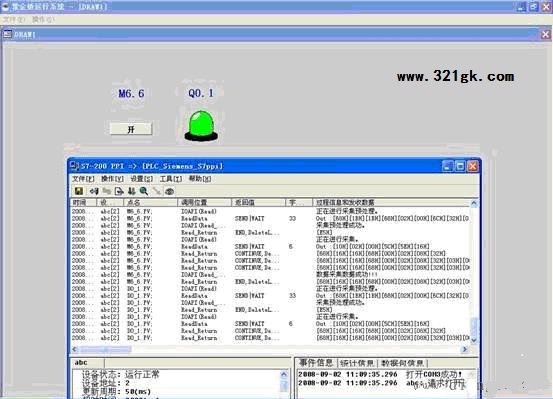
Task: Switch to the 事件信息 tab
Action: pyautogui.click(x=316, y=363)
